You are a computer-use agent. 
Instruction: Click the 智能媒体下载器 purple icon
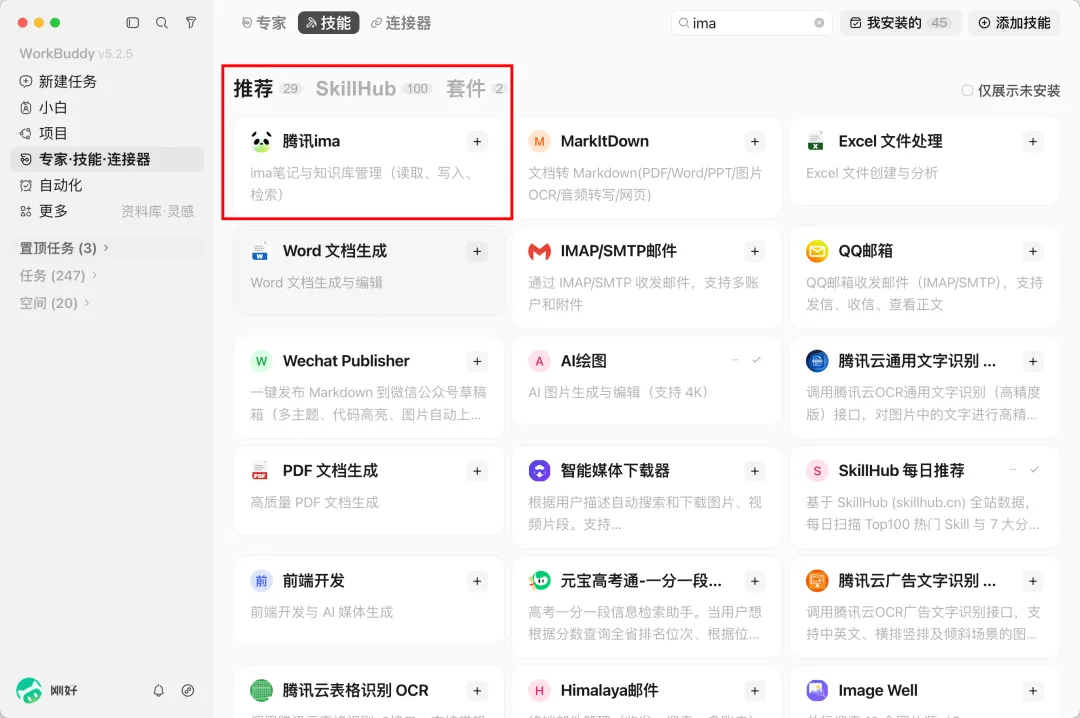click(x=539, y=471)
